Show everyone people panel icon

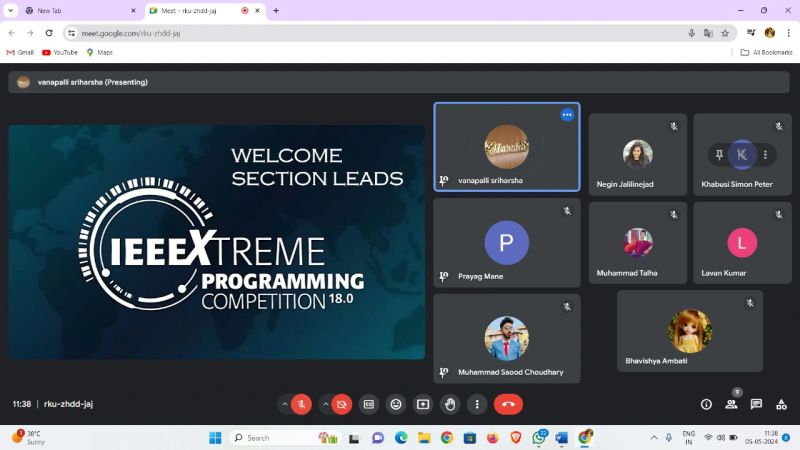point(731,404)
